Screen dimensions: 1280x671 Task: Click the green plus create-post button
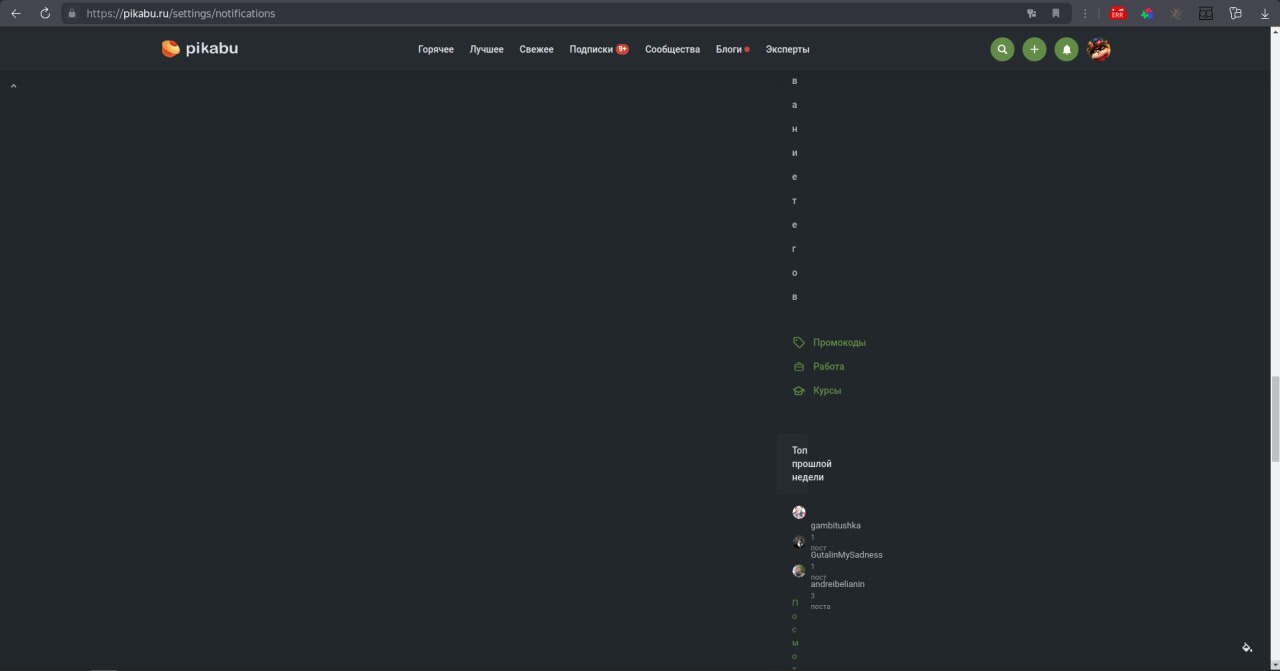(1034, 49)
